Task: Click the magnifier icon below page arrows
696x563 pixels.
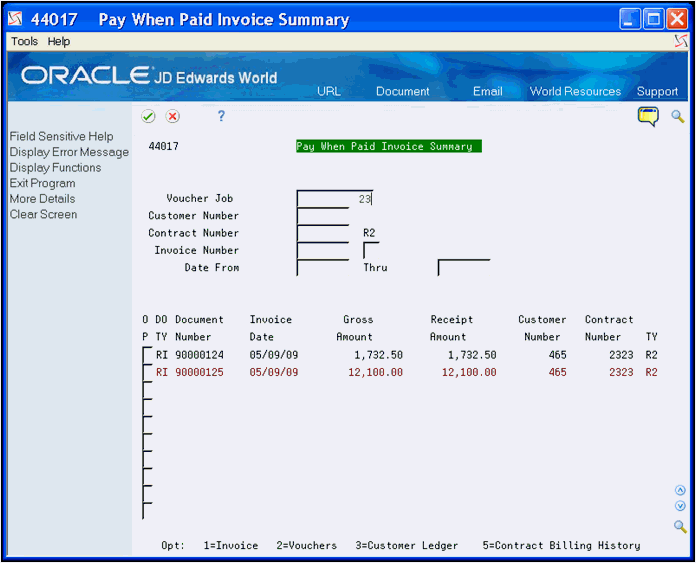Action: [680, 527]
